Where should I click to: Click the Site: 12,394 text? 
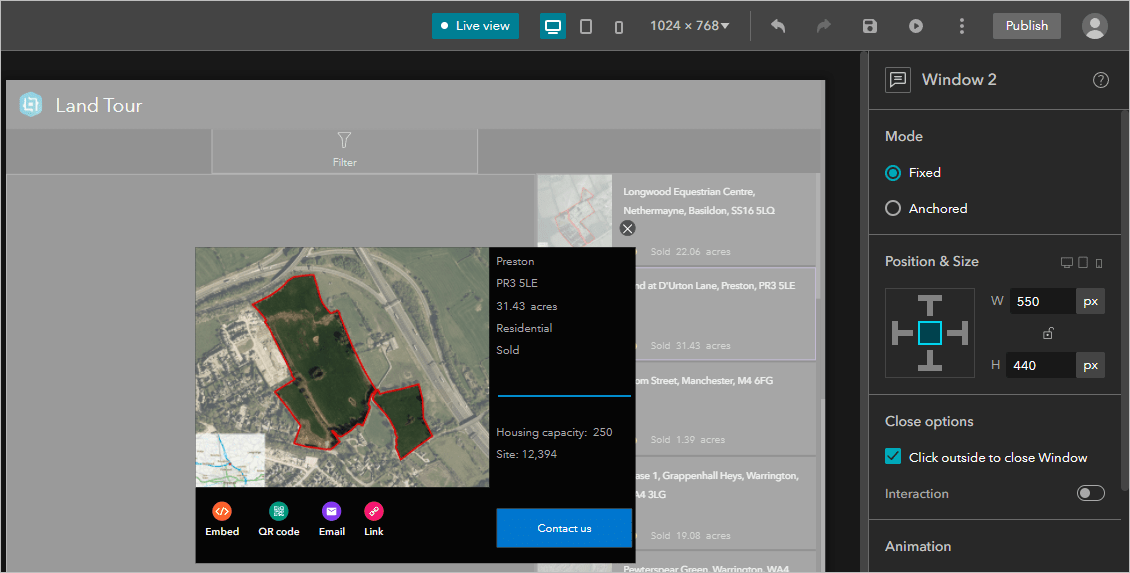526,454
